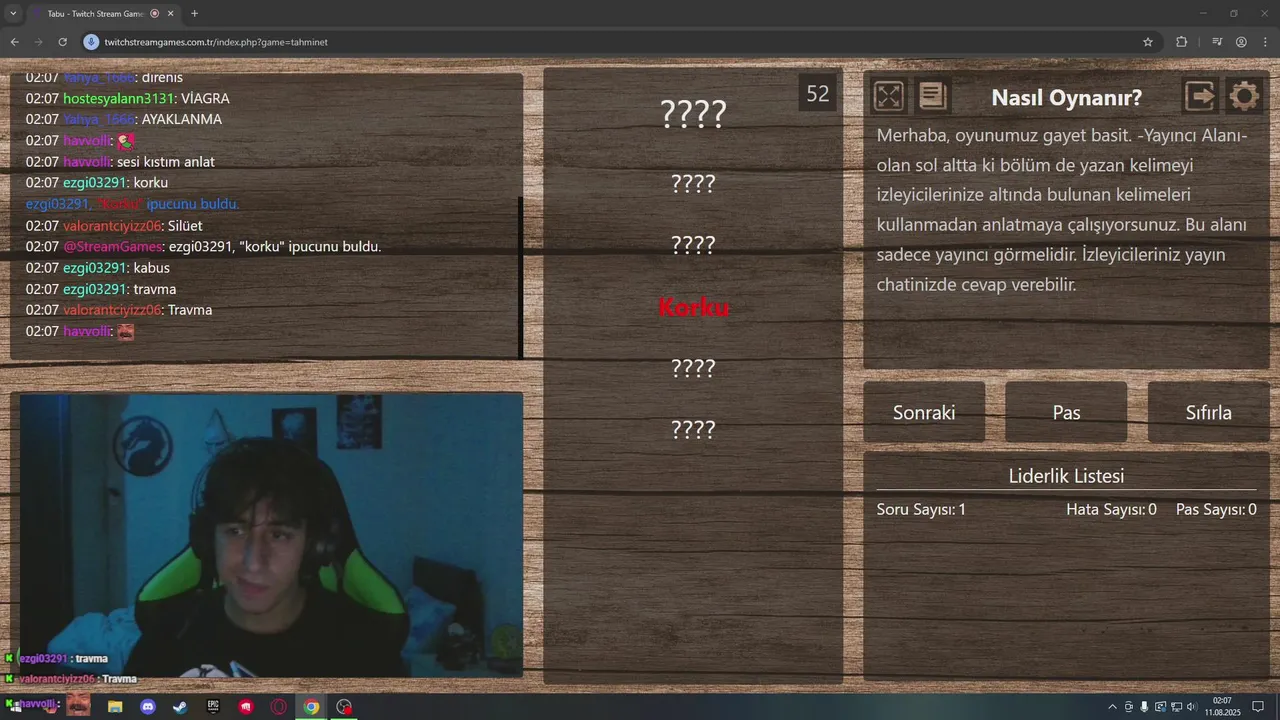1280x720 pixels.
Task: Open Epic Games Launcher from taskbar
Action: (213, 707)
